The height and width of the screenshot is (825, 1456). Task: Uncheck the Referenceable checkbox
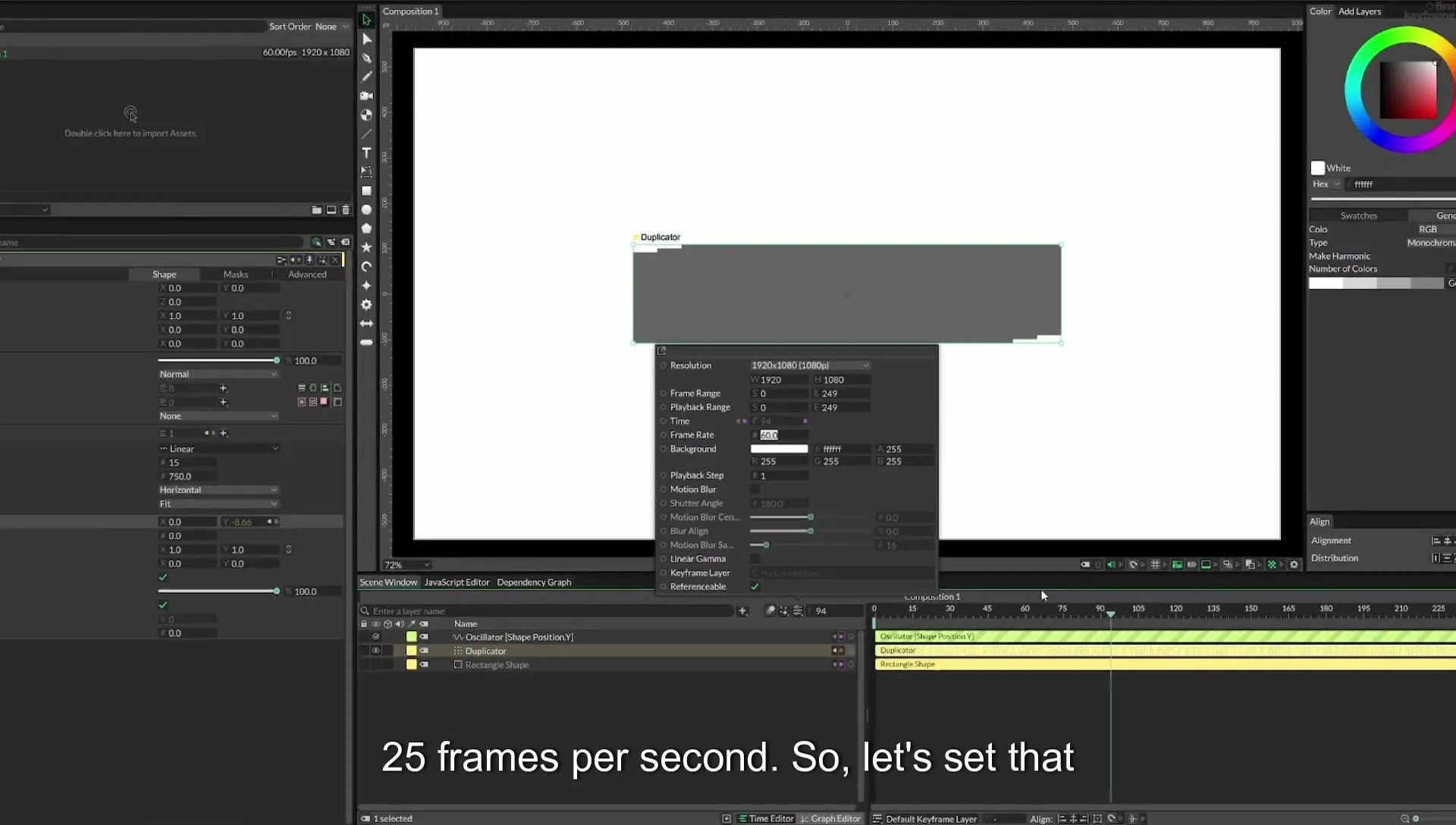pyautogui.click(x=755, y=587)
